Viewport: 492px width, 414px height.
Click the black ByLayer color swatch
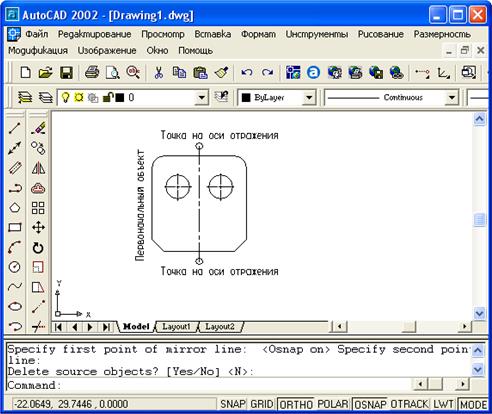coord(246,98)
